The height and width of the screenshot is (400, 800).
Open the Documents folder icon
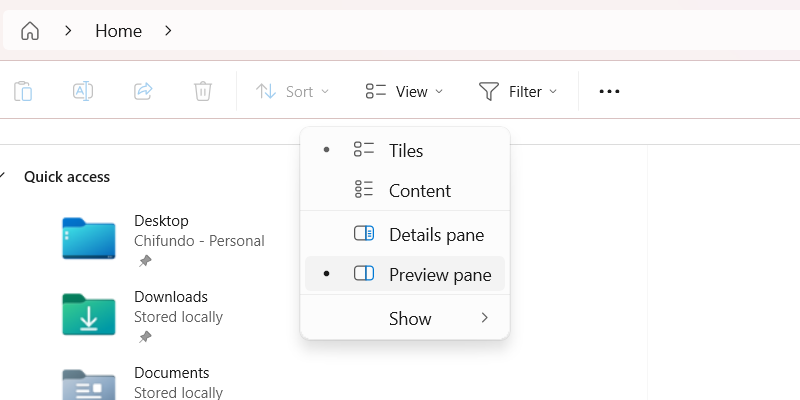tap(88, 384)
